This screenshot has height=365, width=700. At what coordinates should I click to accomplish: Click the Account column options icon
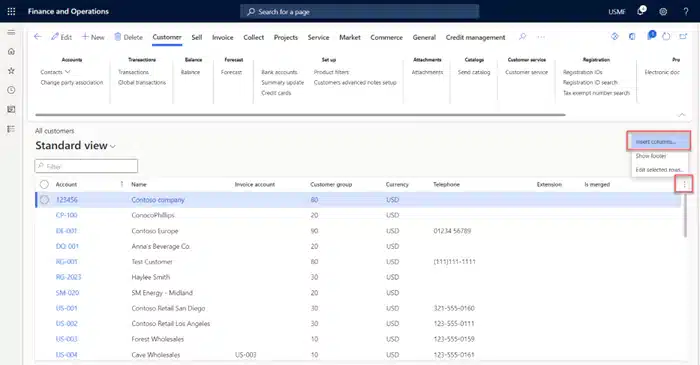pyautogui.click(x=121, y=184)
